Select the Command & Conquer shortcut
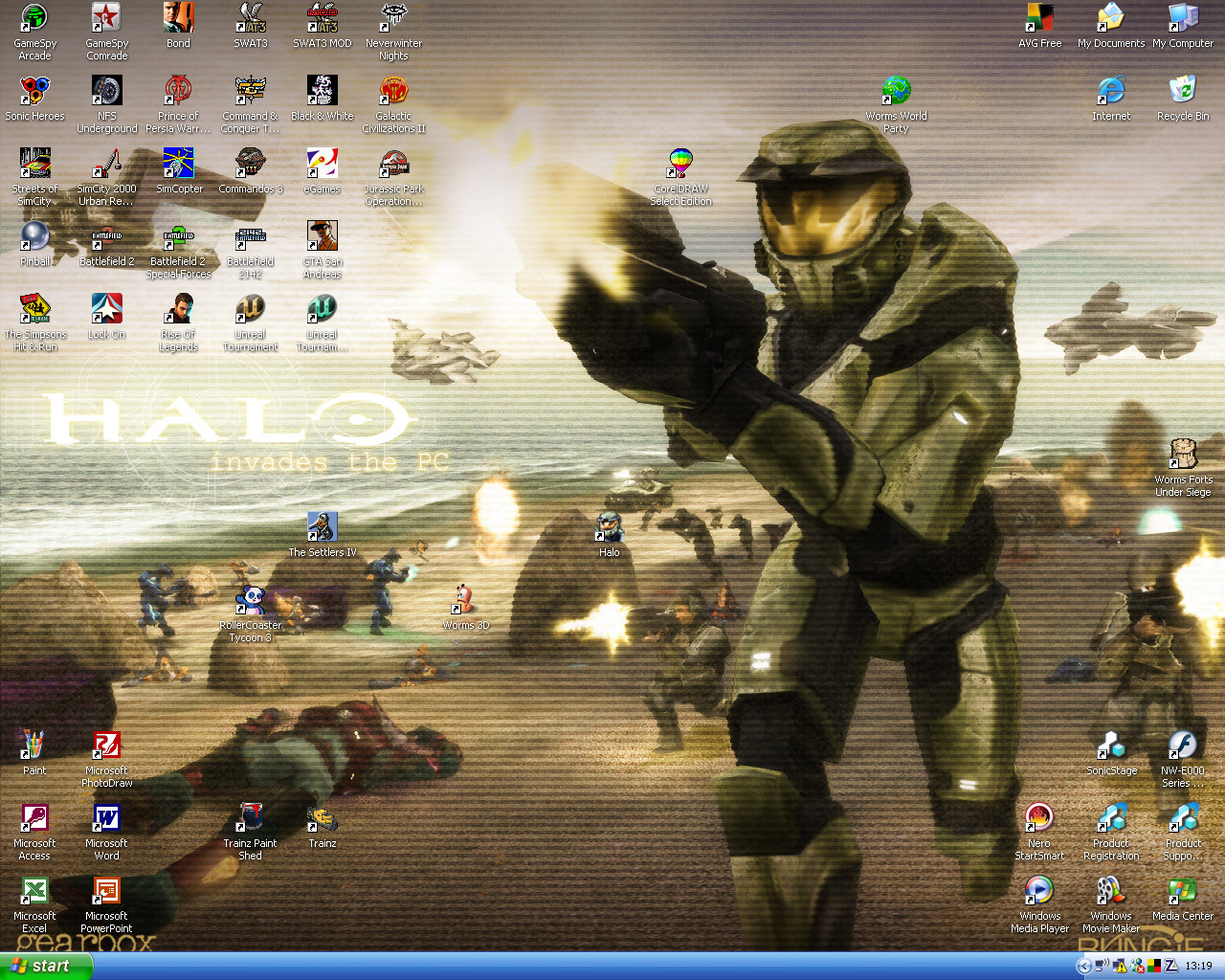 pyautogui.click(x=251, y=104)
